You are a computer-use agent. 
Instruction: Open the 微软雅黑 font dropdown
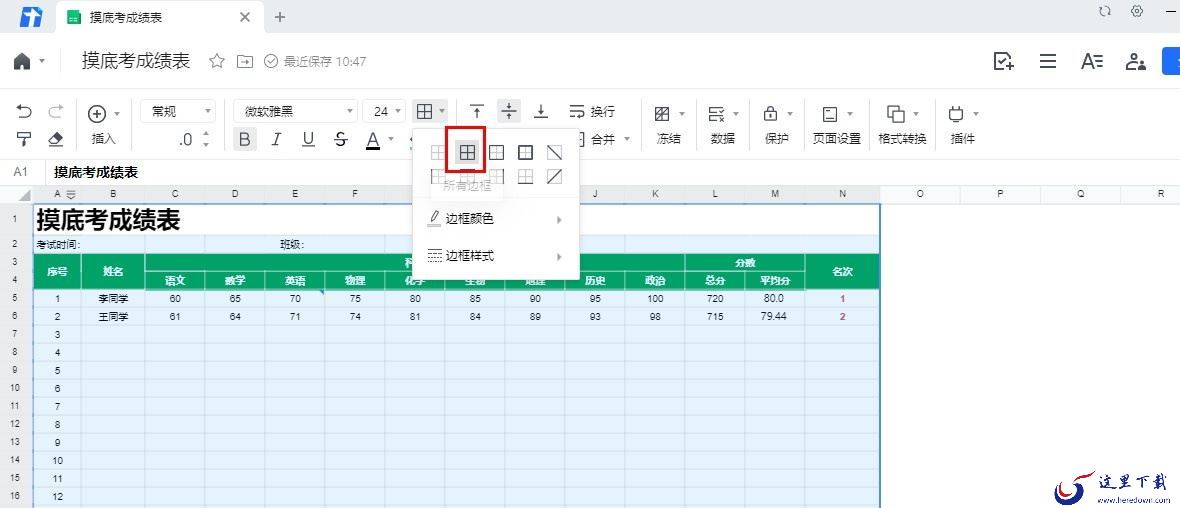pos(295,111)
